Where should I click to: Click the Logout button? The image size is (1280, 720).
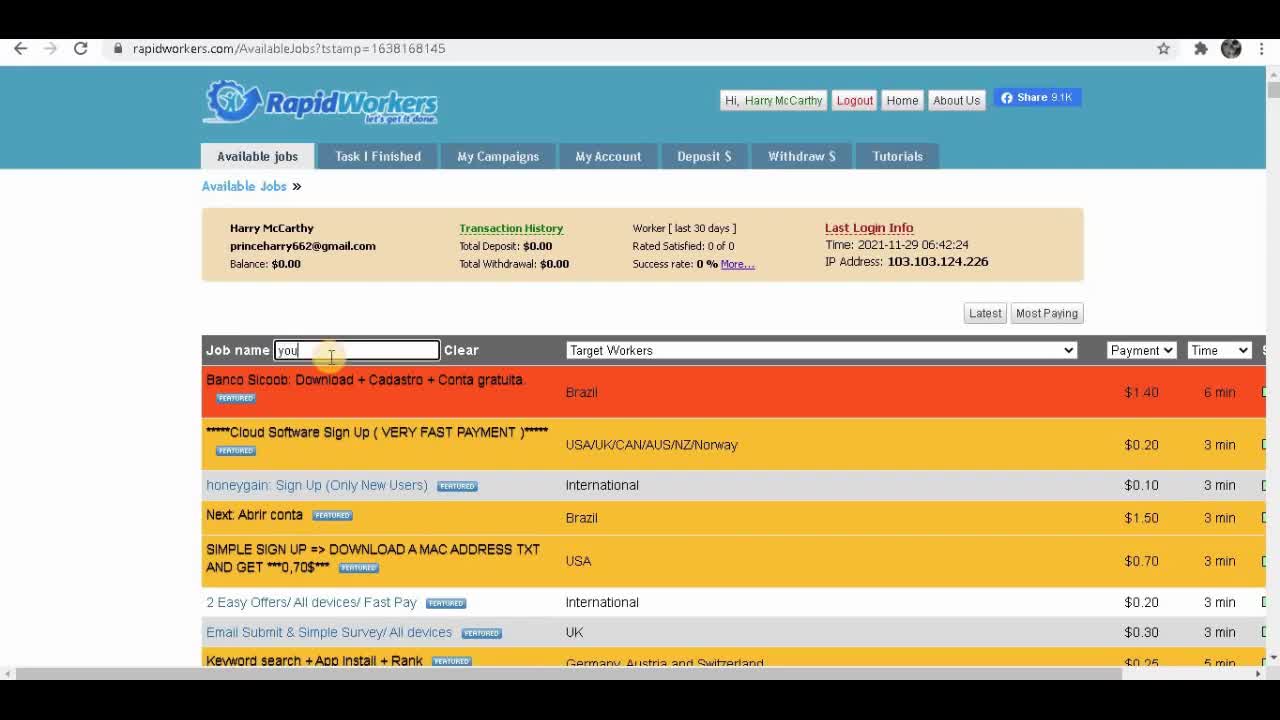coord(855,100)
